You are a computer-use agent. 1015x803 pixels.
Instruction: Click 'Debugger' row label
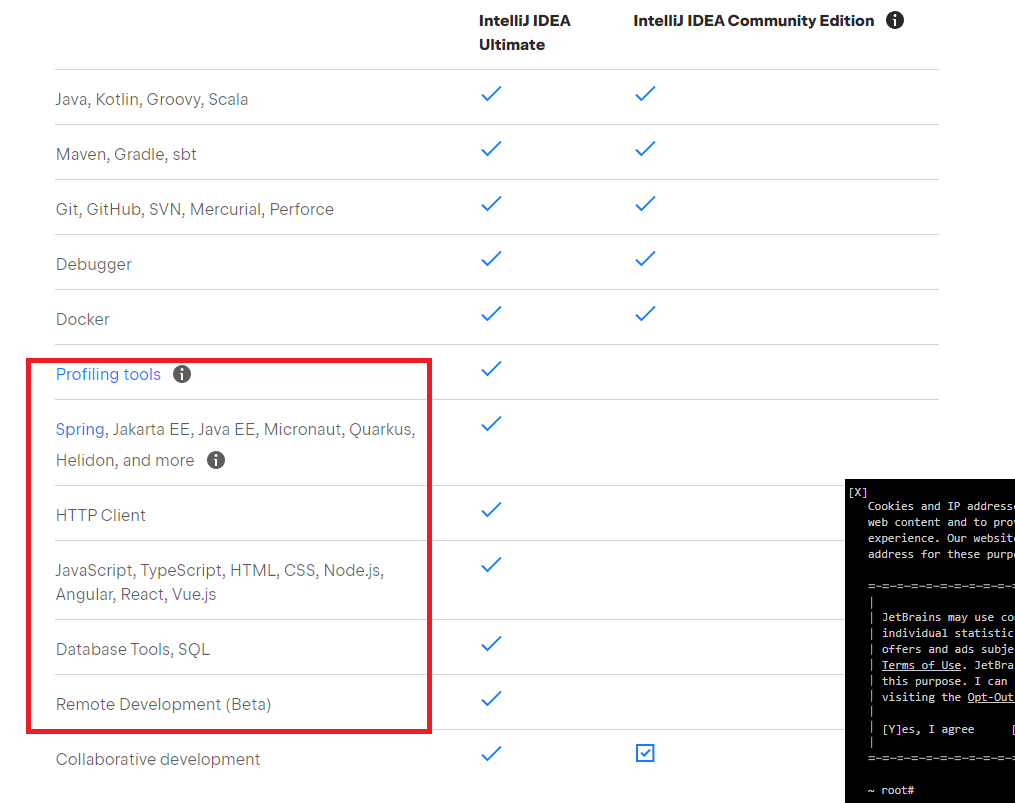click(94, 265)
